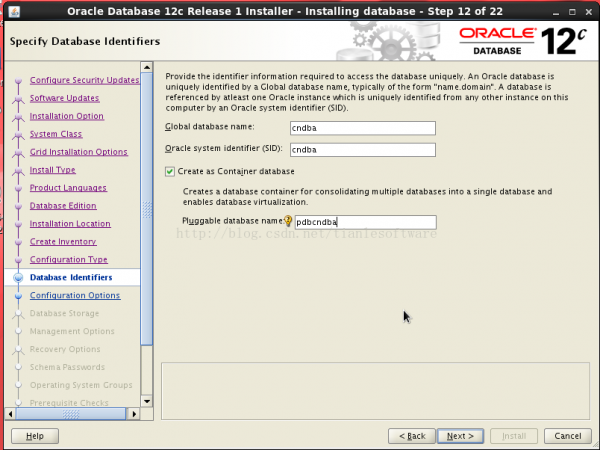The height and width of the screenshot is (450, 600).
Task: Click the disabled Management Options step text
Action: coord(72,331)
